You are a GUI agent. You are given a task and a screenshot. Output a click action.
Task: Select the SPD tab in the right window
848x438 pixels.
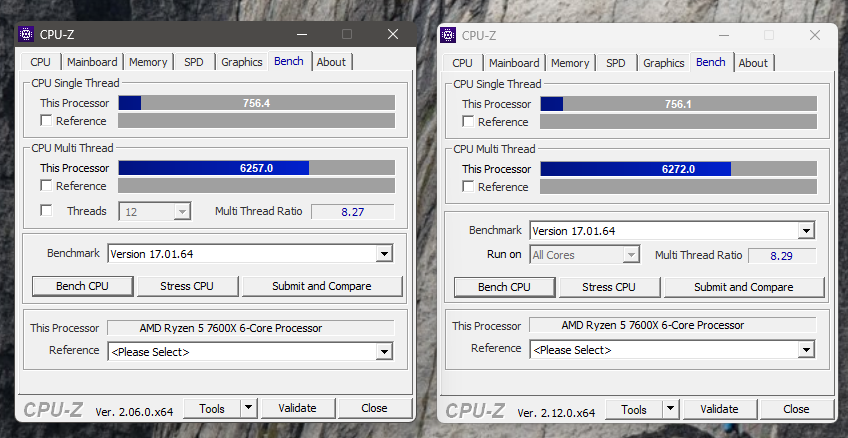click(615, 63)
